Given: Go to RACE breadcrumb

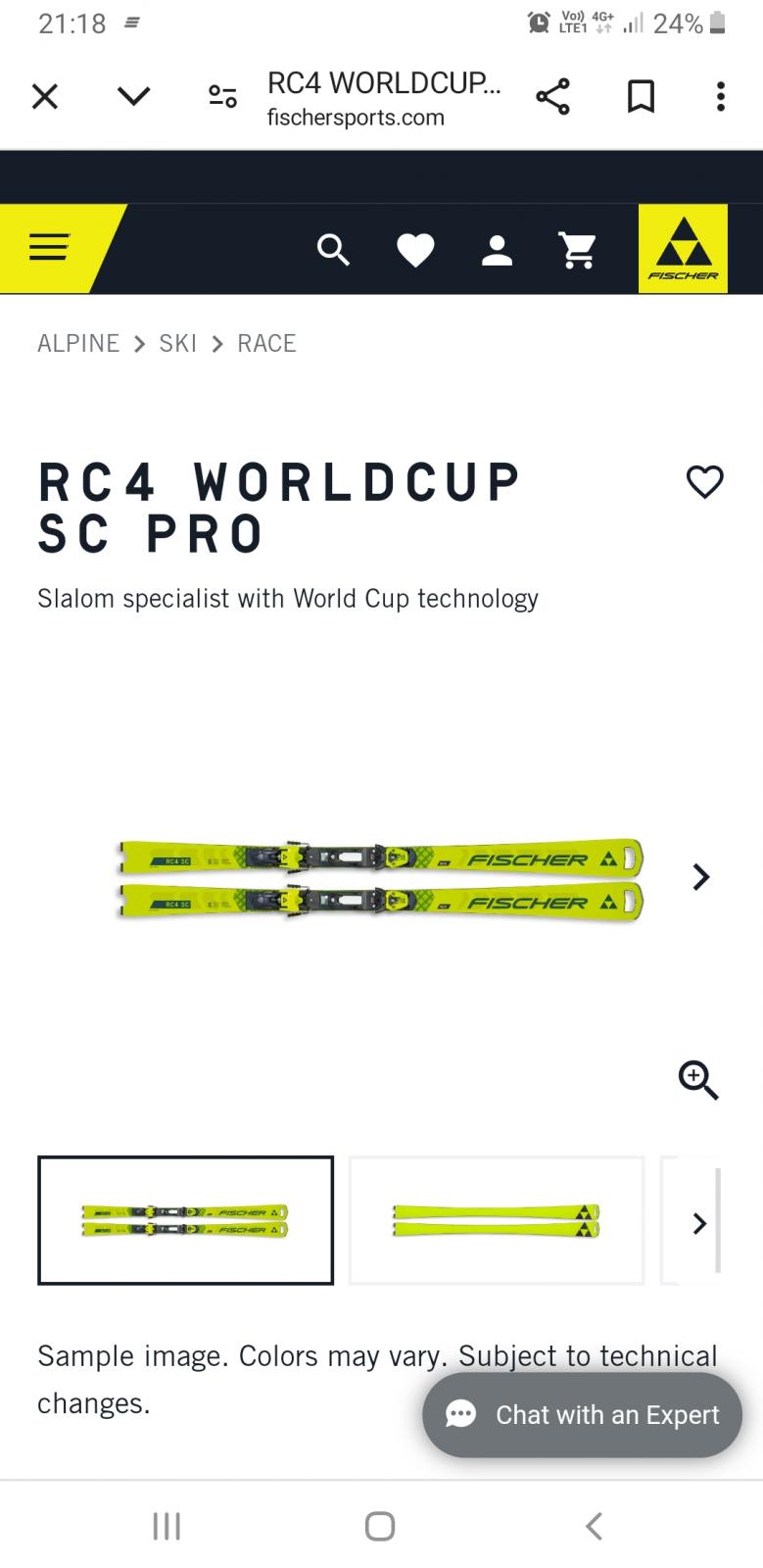Looking at the screenshot, I should pyautogui.click(x=266, y=343).
